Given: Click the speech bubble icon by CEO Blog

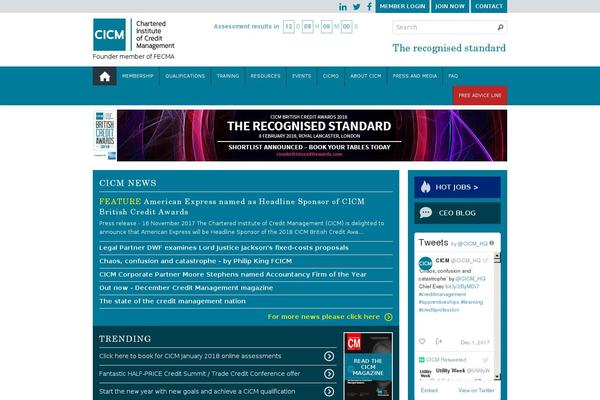Looking at the screenshot, I should [x=426, y=212].
